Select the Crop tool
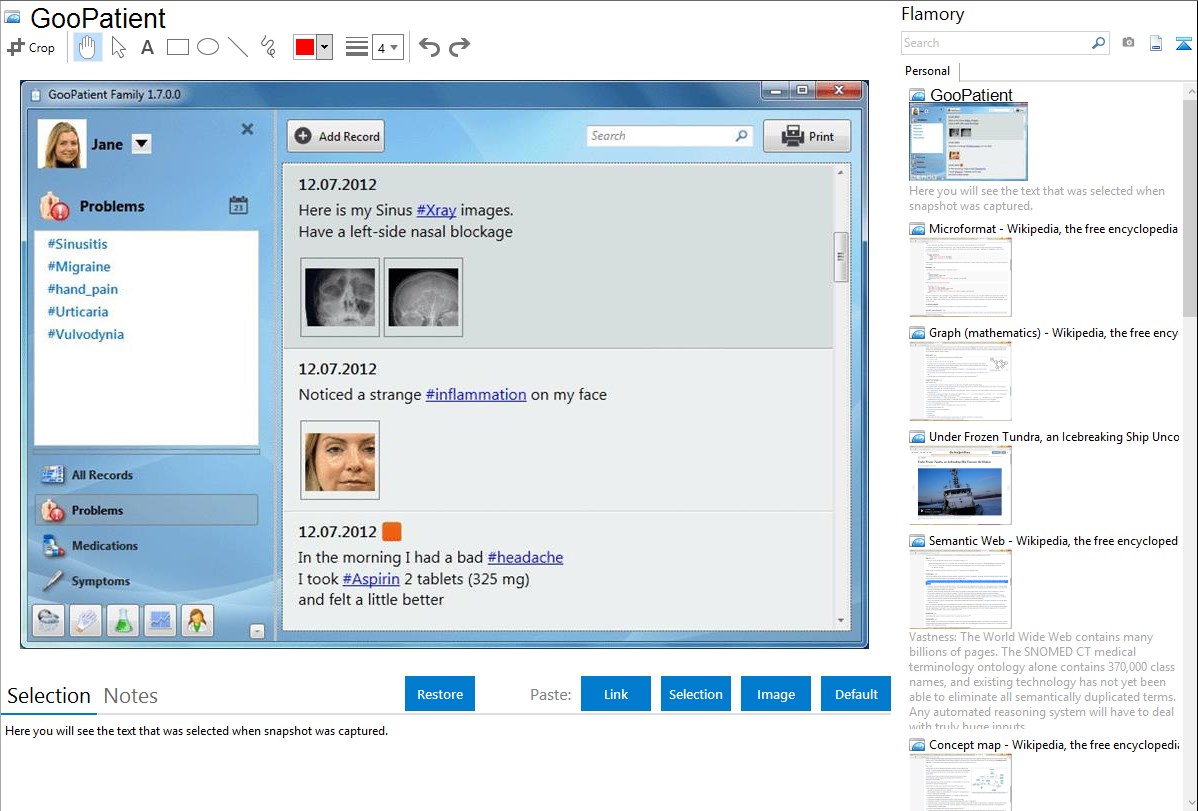This screenshot has height=811, width=1198. point(31,47)
